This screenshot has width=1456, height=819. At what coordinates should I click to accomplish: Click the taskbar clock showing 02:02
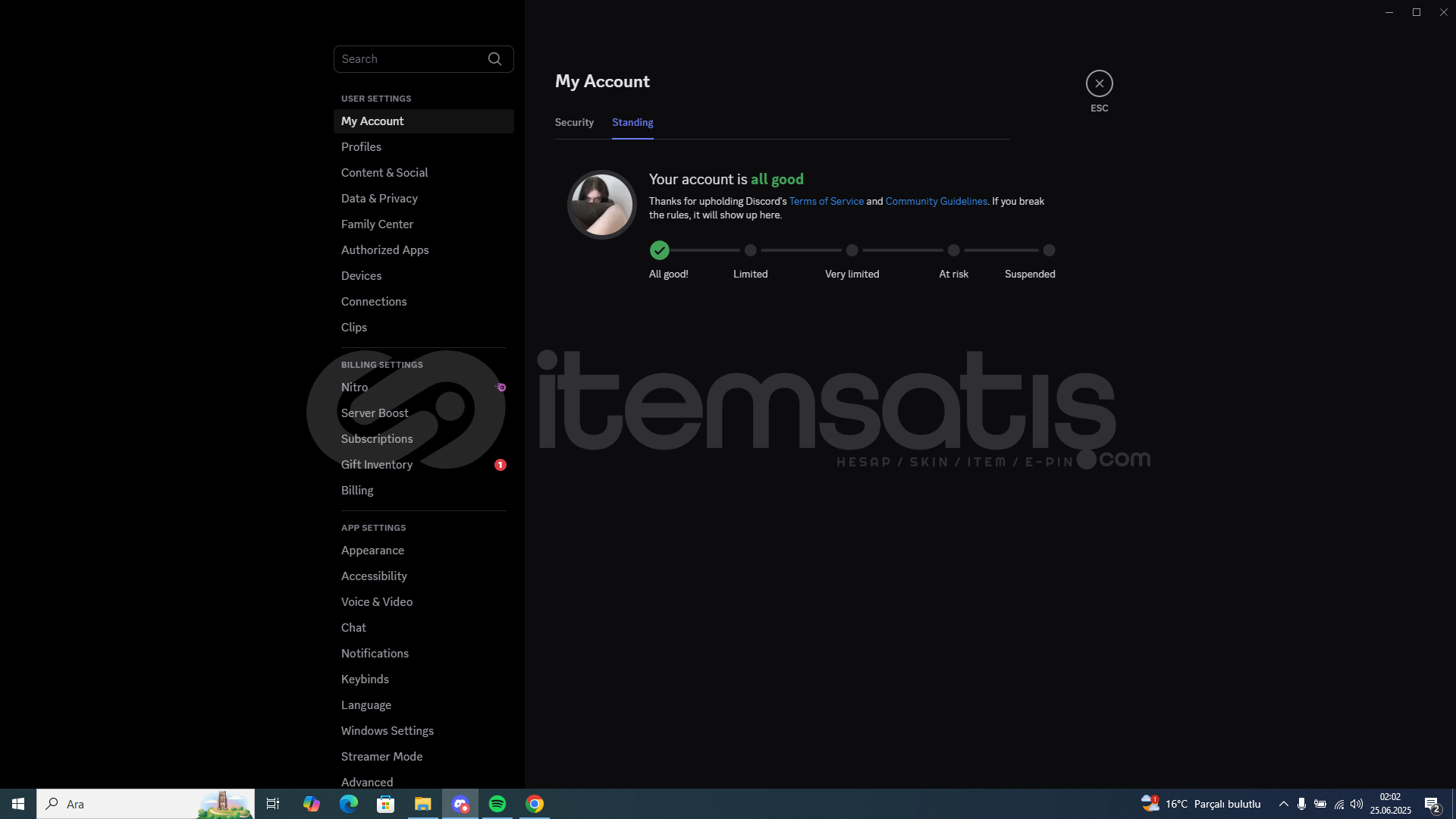tap(1390, 804)
